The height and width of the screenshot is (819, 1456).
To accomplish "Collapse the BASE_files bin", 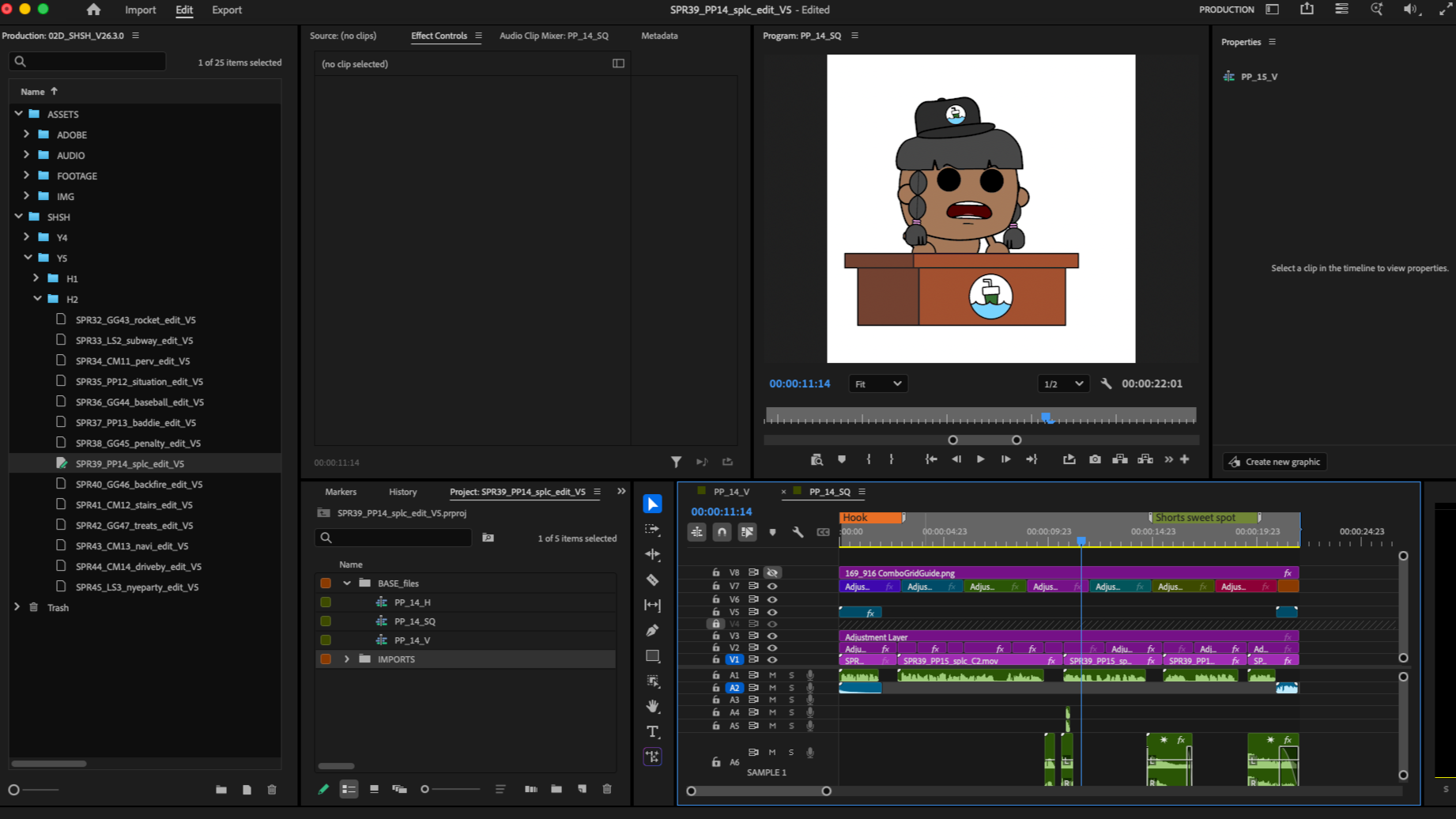I will [x=347, y=583].
